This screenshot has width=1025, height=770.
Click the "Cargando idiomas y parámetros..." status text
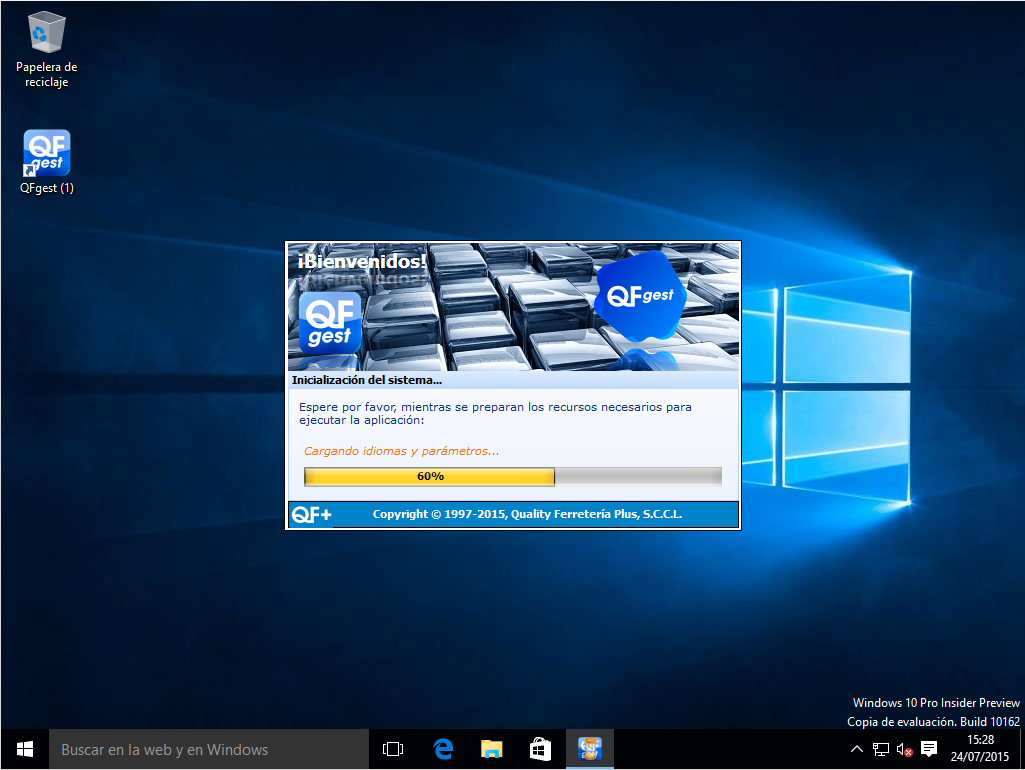[x=401, y=451]
